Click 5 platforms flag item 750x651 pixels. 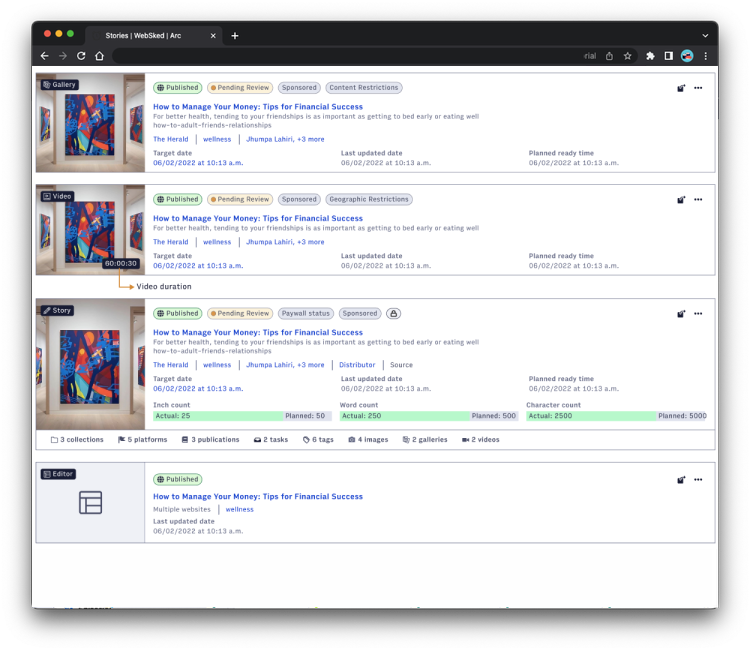(143, 440)
